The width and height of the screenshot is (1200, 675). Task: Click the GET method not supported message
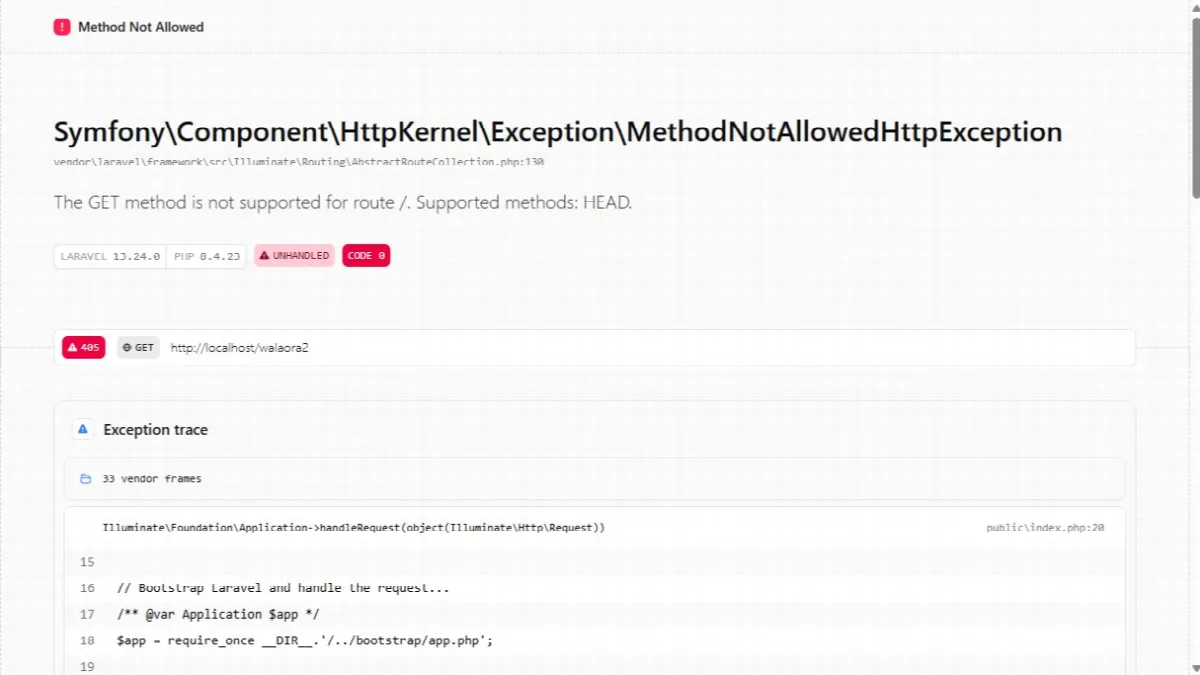tap(343, 203)
